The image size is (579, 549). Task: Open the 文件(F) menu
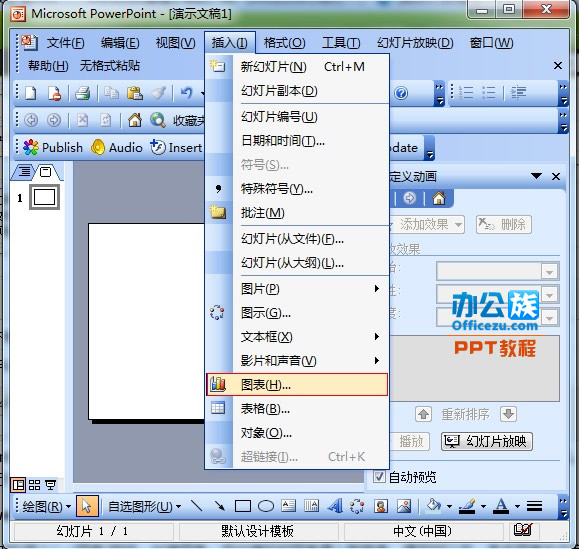pyautogui.click(x=65, y=43)
